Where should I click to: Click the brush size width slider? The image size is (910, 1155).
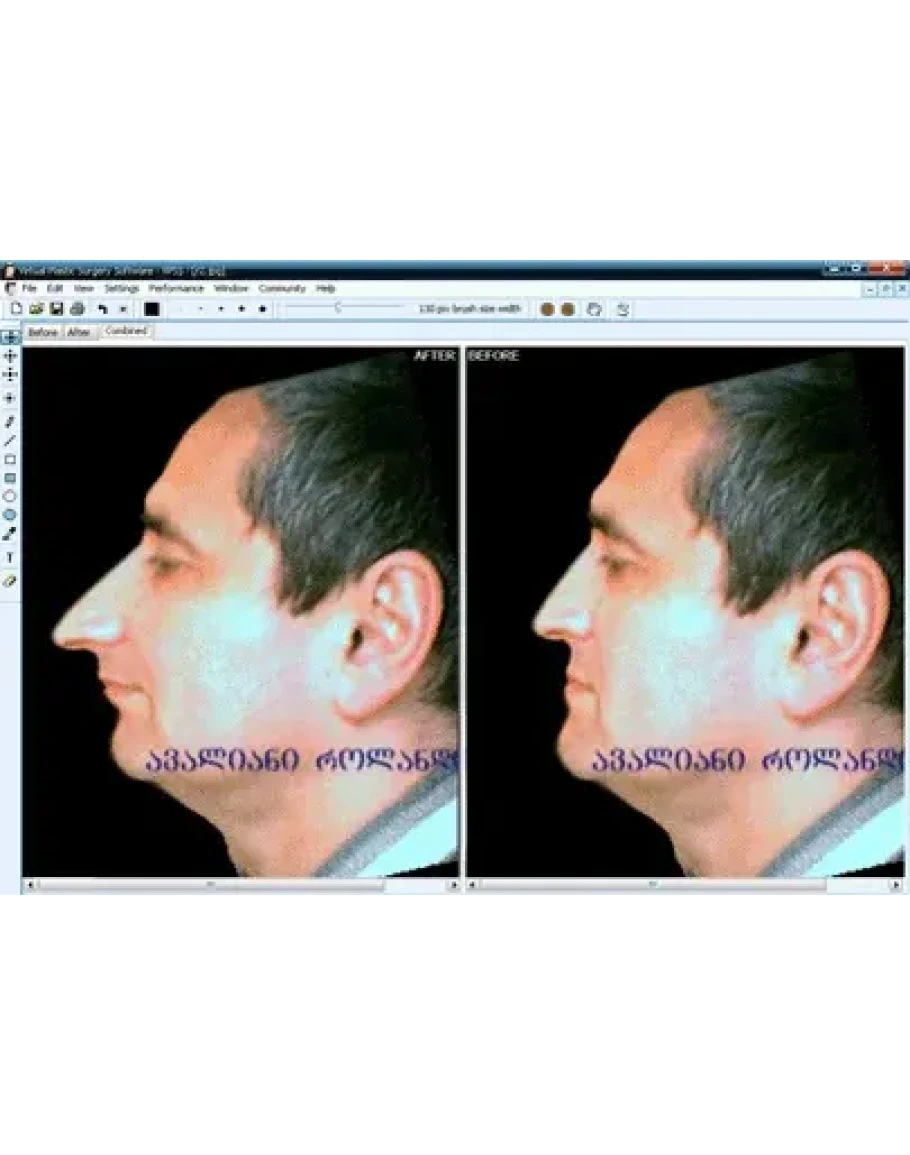click(x=338, y=308)
